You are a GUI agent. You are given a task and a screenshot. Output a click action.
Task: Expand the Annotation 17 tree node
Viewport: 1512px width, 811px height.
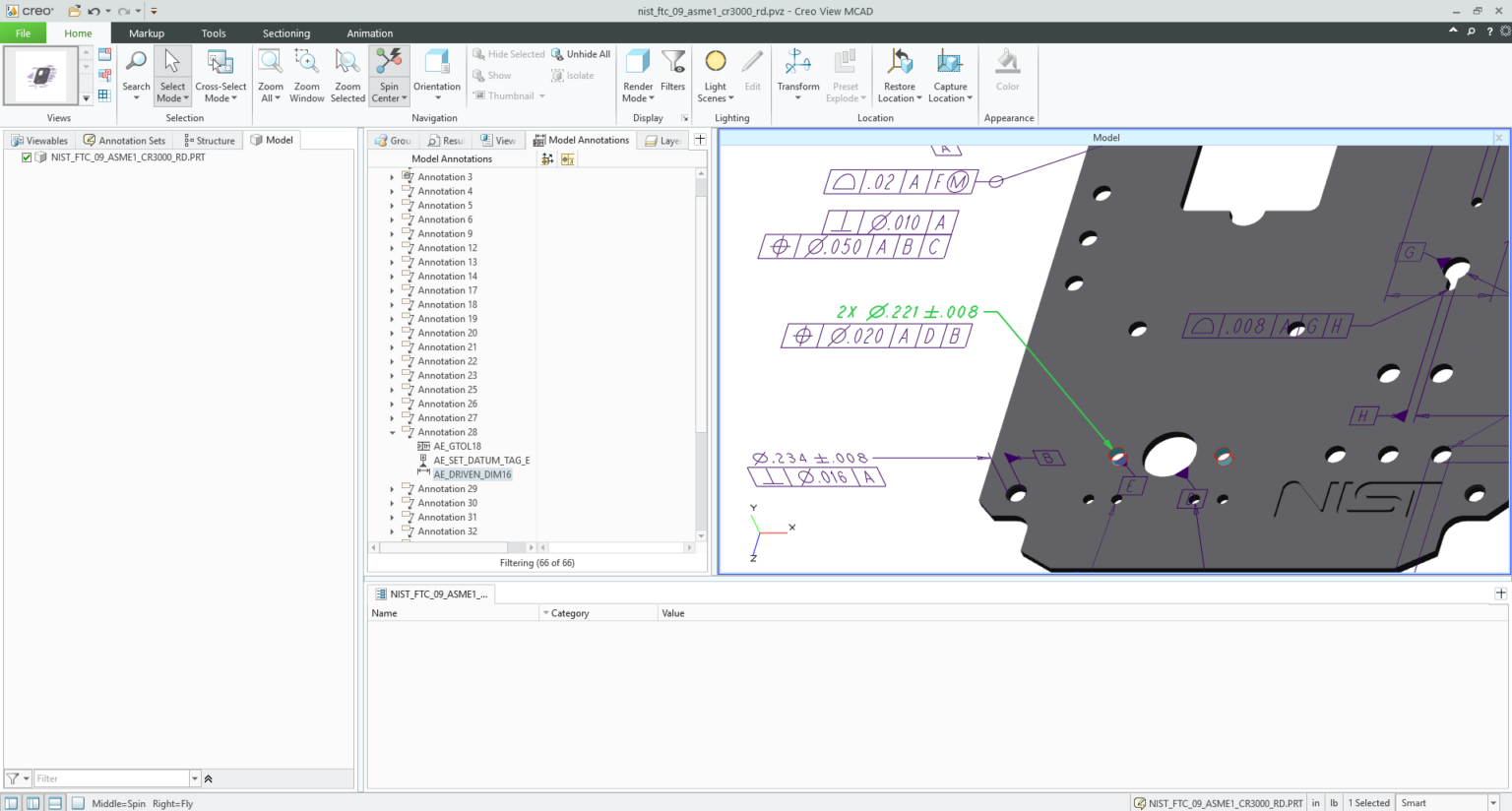pyautogui.click(x=393, y=291)
